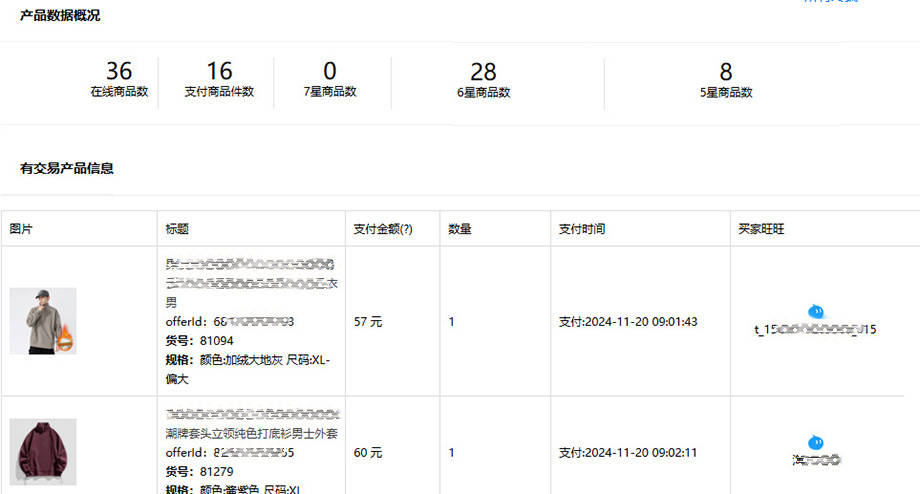The height and width of the screenshot is (494, 920).
Task: Click the 图片 column header
Action: point(21,229)
